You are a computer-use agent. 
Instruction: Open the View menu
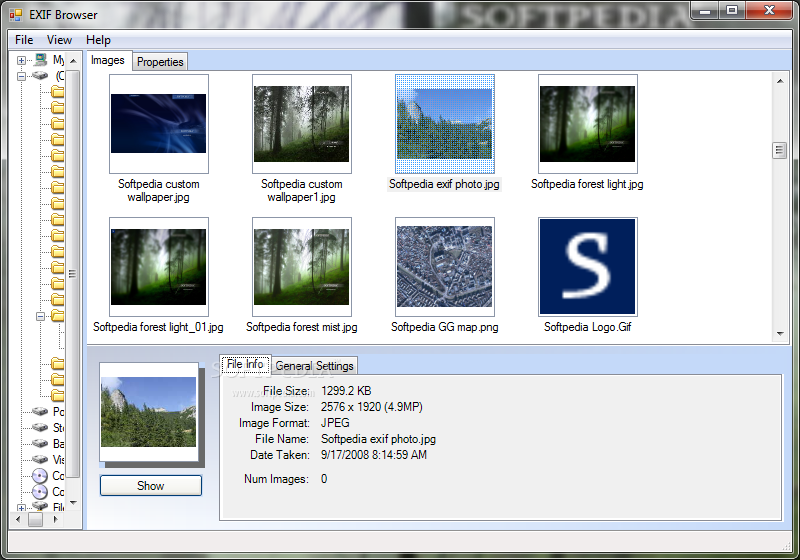click(x=59, y=40)
